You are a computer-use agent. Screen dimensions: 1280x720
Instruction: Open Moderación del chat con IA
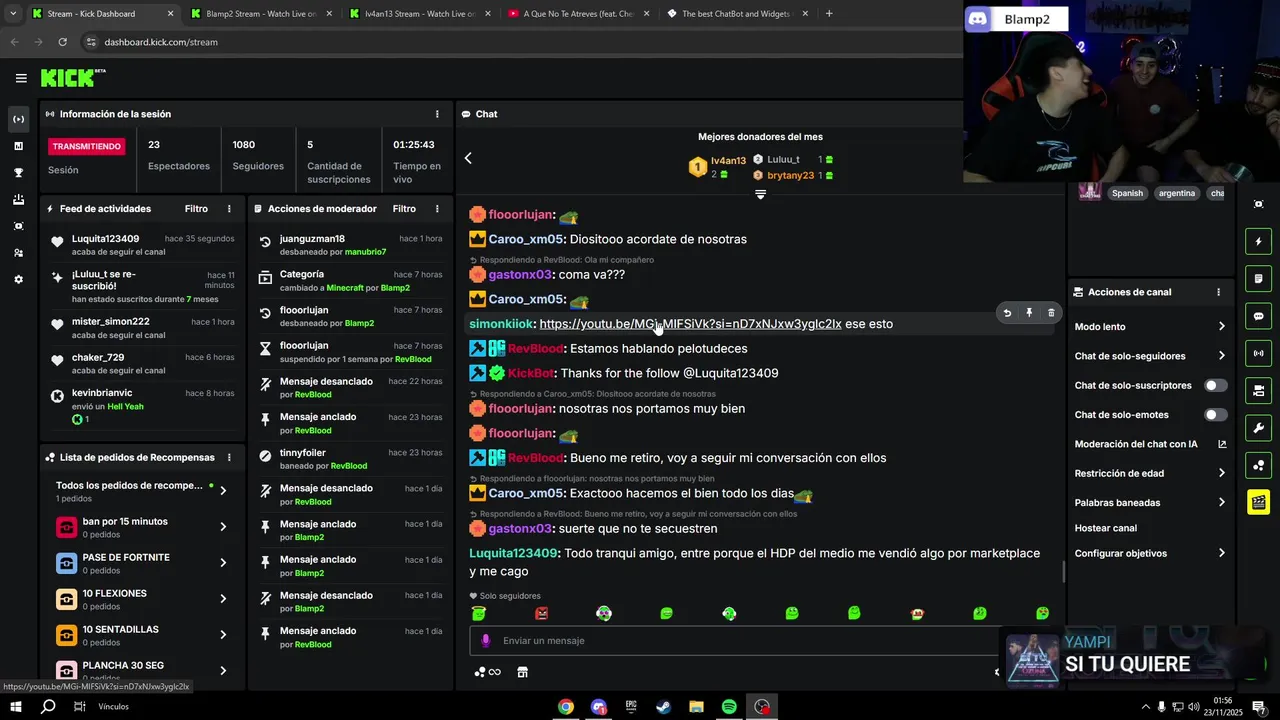(x=1150, y=444)
